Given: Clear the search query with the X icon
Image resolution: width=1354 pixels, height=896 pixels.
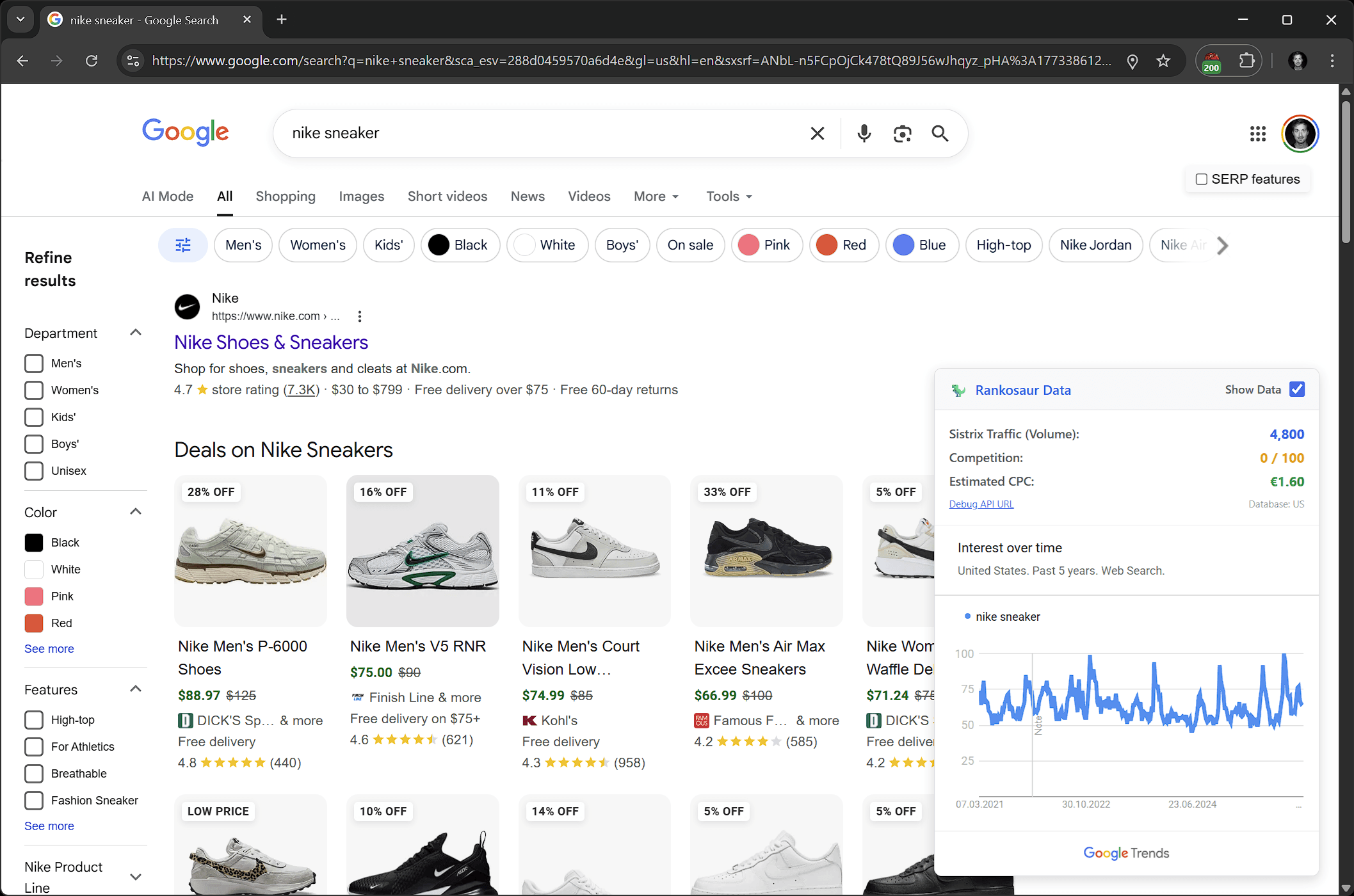Looking at the screenshot, I should tap(817, 133).
